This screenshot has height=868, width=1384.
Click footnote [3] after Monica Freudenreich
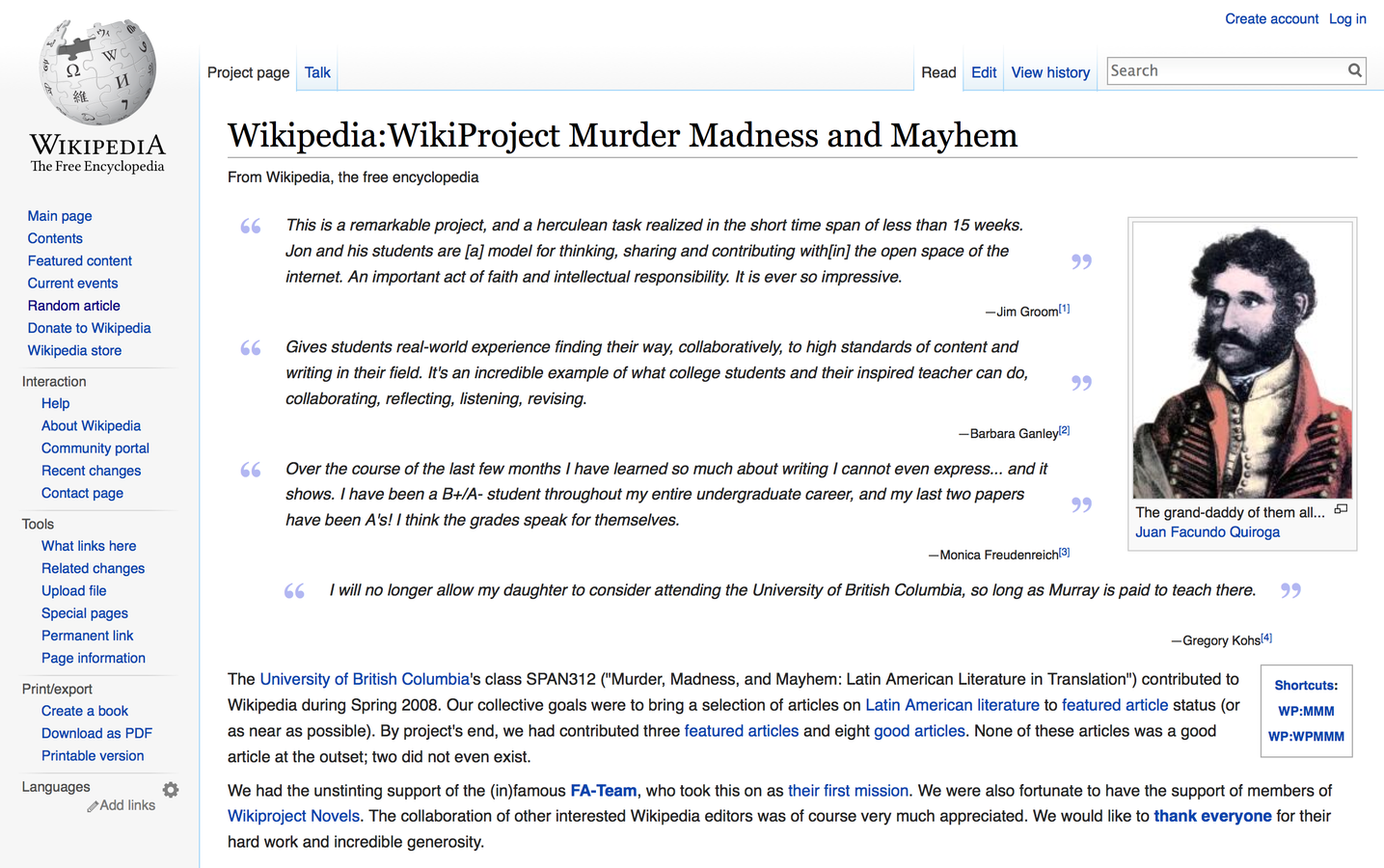point(1064,553)
